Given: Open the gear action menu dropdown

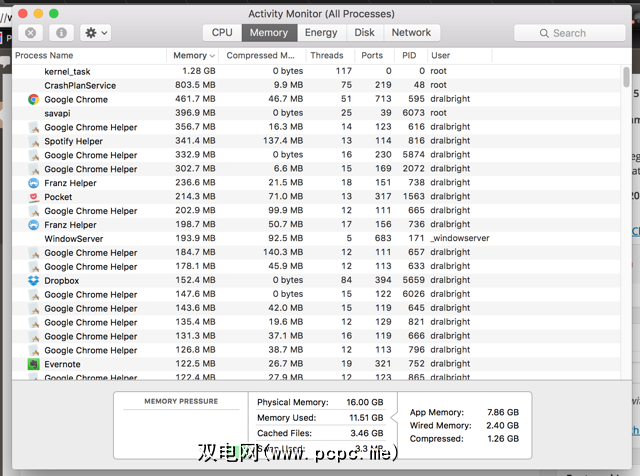Looking at the screenshot, I should click(96, 33).
